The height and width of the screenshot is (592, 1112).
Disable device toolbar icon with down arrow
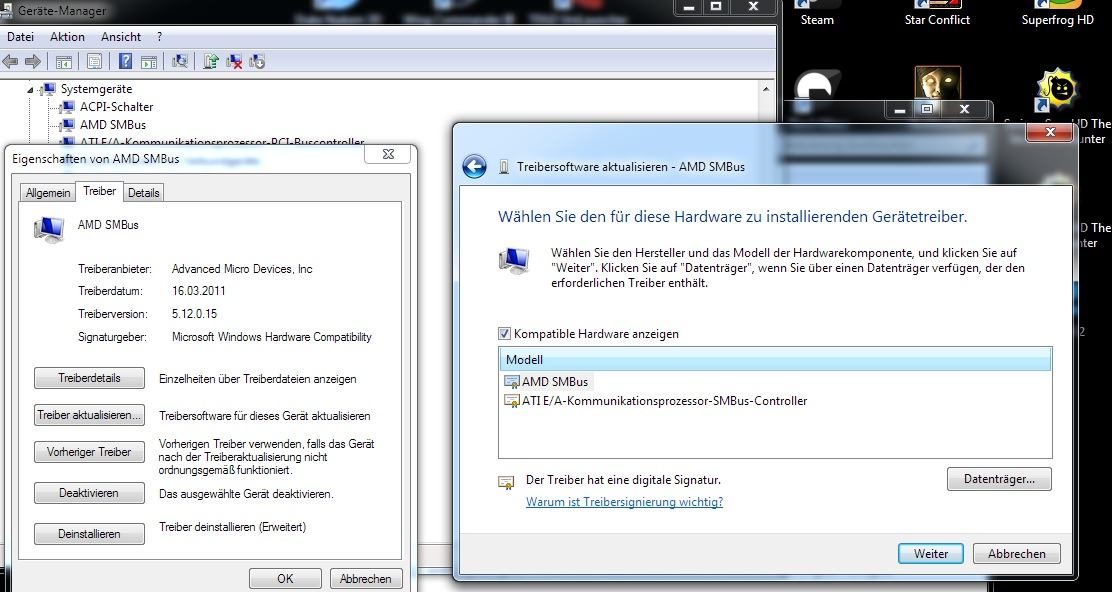(257, 62)
